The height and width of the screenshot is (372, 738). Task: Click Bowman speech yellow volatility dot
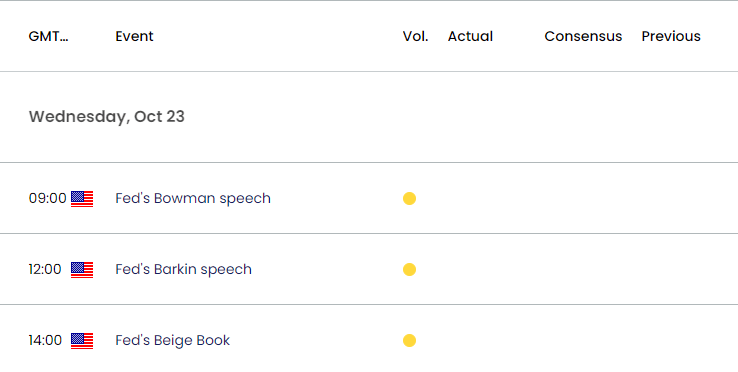coord(409,199)
